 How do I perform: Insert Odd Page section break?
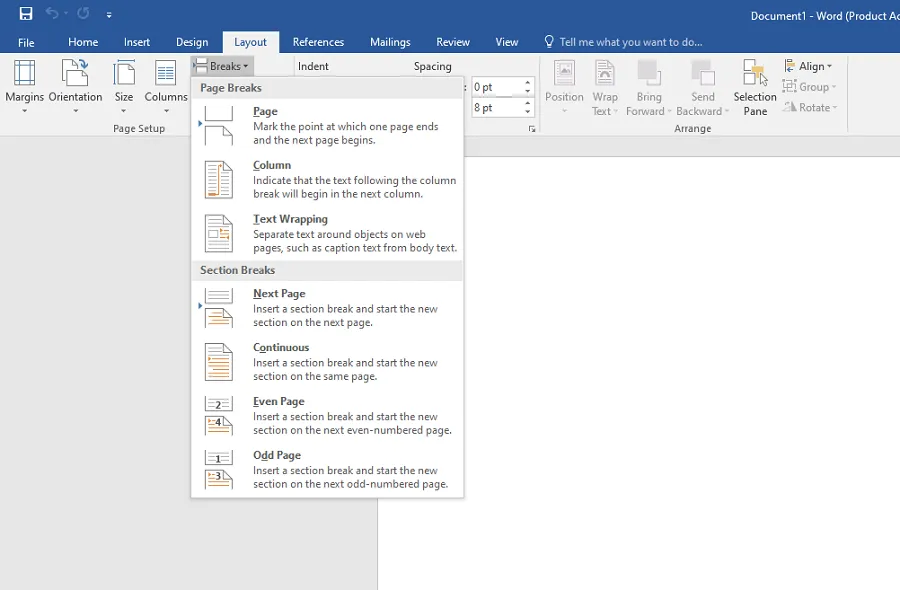[327, 469]
